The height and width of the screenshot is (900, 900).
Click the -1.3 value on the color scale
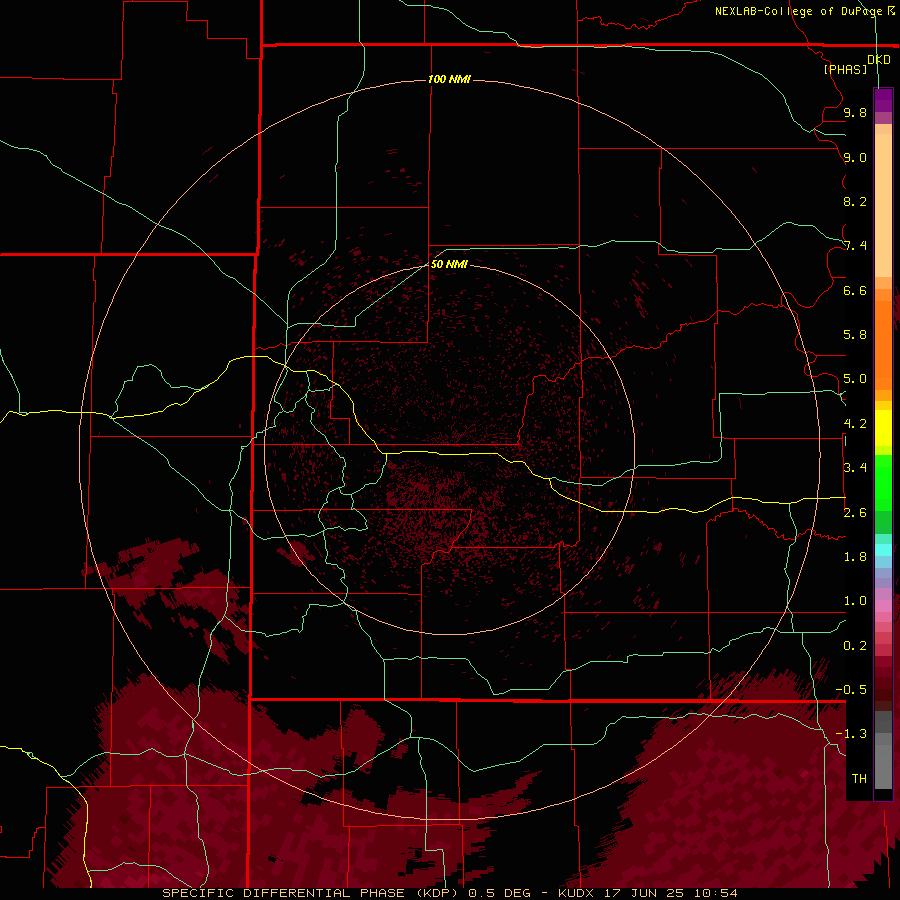click(x=851, y=734)
